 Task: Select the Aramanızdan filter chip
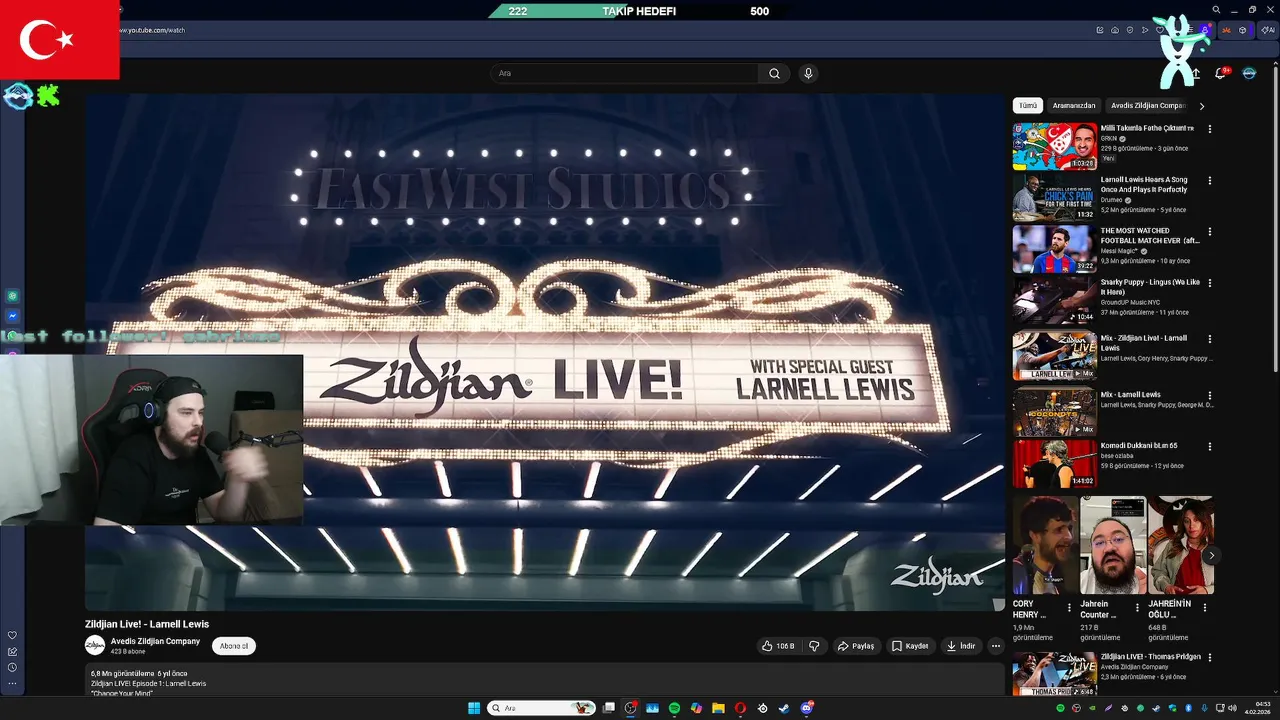click(x=1074, y=105)
